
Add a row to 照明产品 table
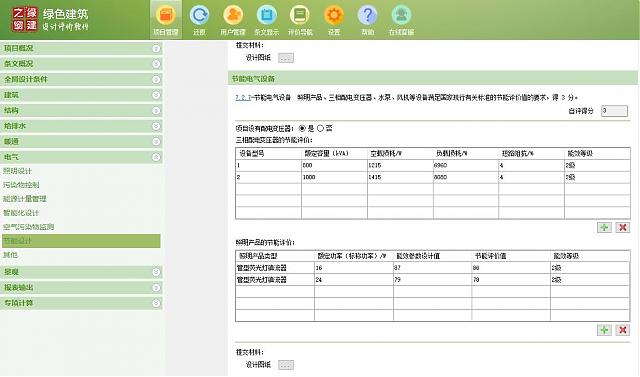click(x=604, y=330)
